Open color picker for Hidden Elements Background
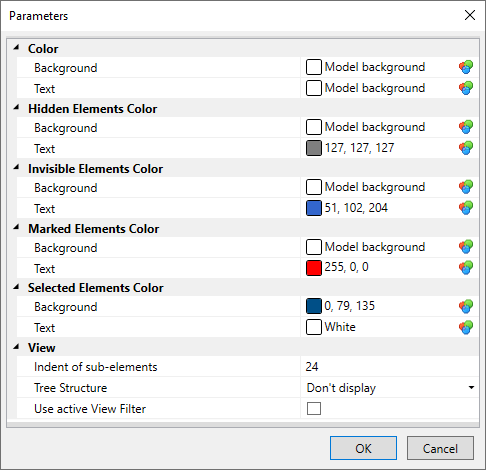Screen dimensions: 486x470 466,127
